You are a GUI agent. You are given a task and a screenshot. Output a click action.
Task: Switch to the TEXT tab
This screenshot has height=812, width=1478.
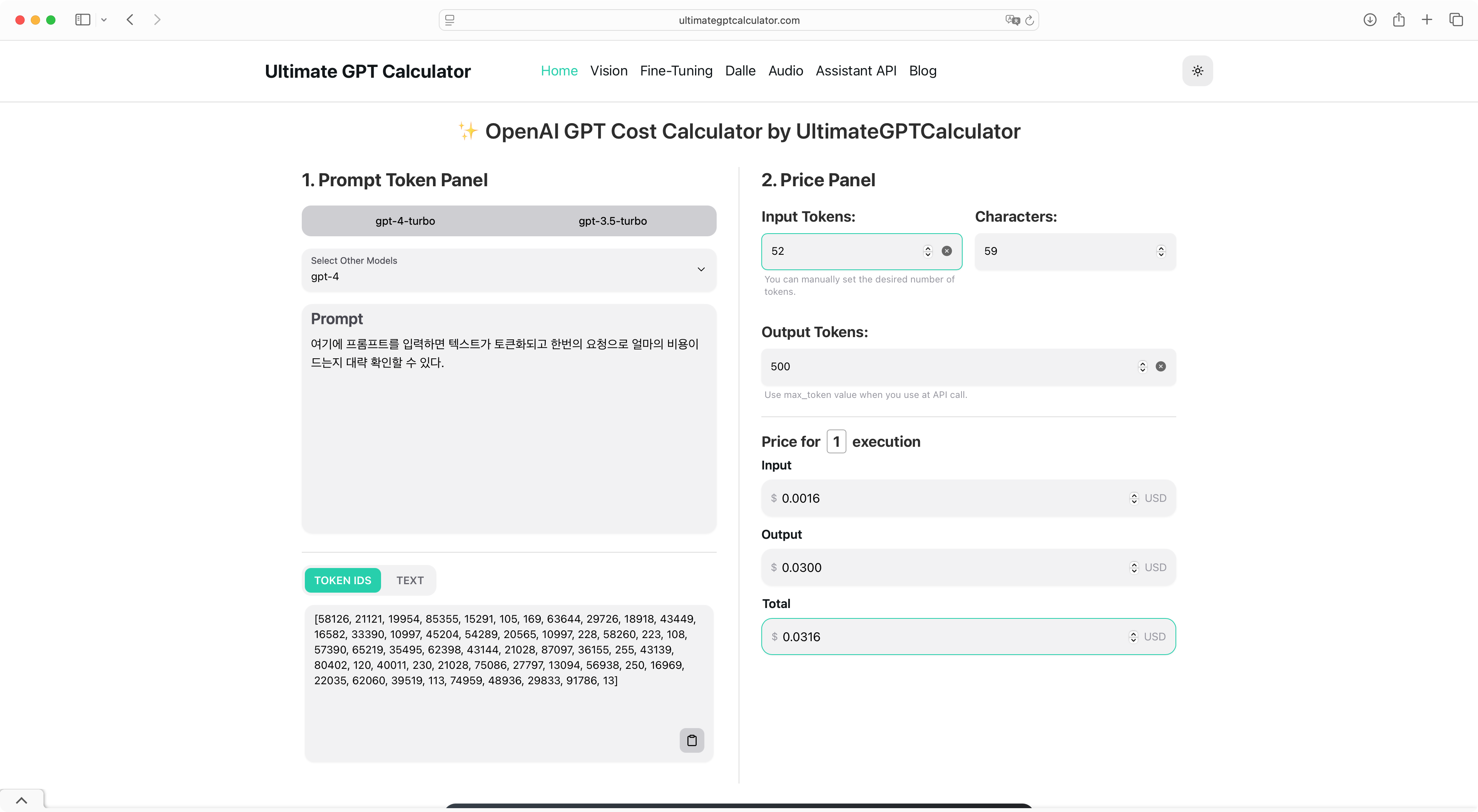click(x=410, y=580)
